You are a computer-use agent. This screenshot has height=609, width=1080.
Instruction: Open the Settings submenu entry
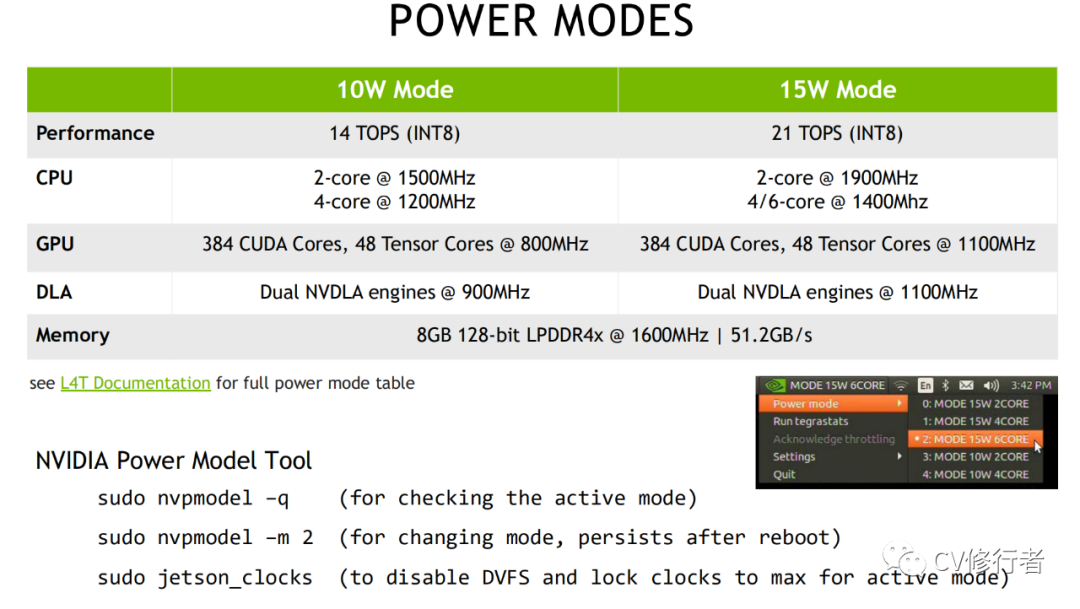point(832,457)
